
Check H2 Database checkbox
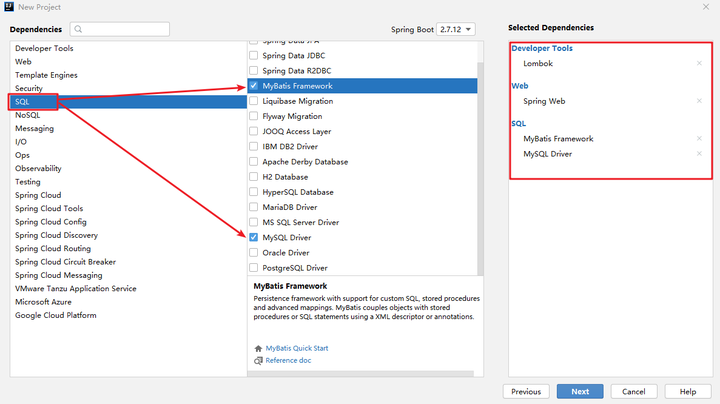(x=253, y=177)
